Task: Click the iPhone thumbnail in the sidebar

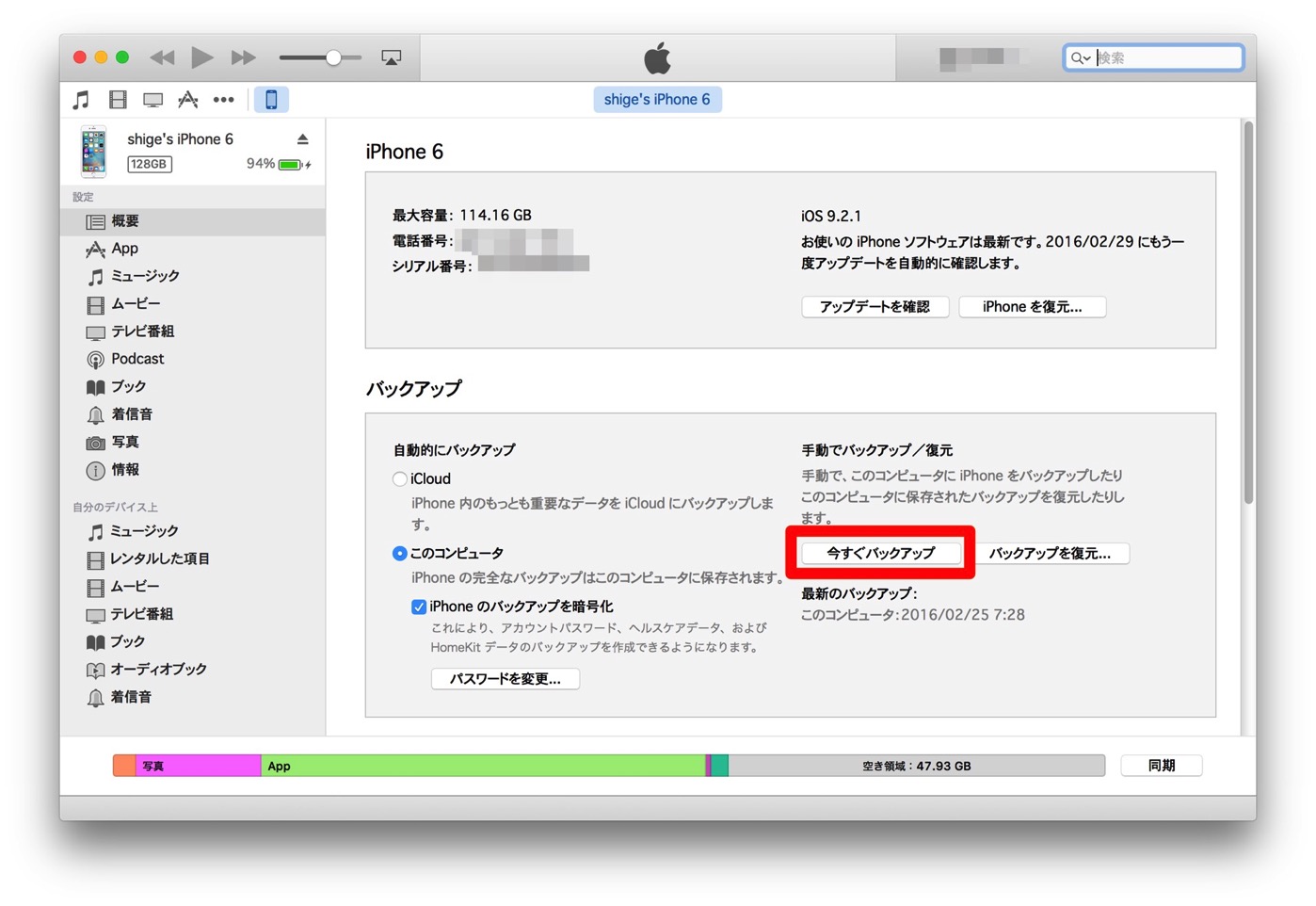Action: (93, 152)
